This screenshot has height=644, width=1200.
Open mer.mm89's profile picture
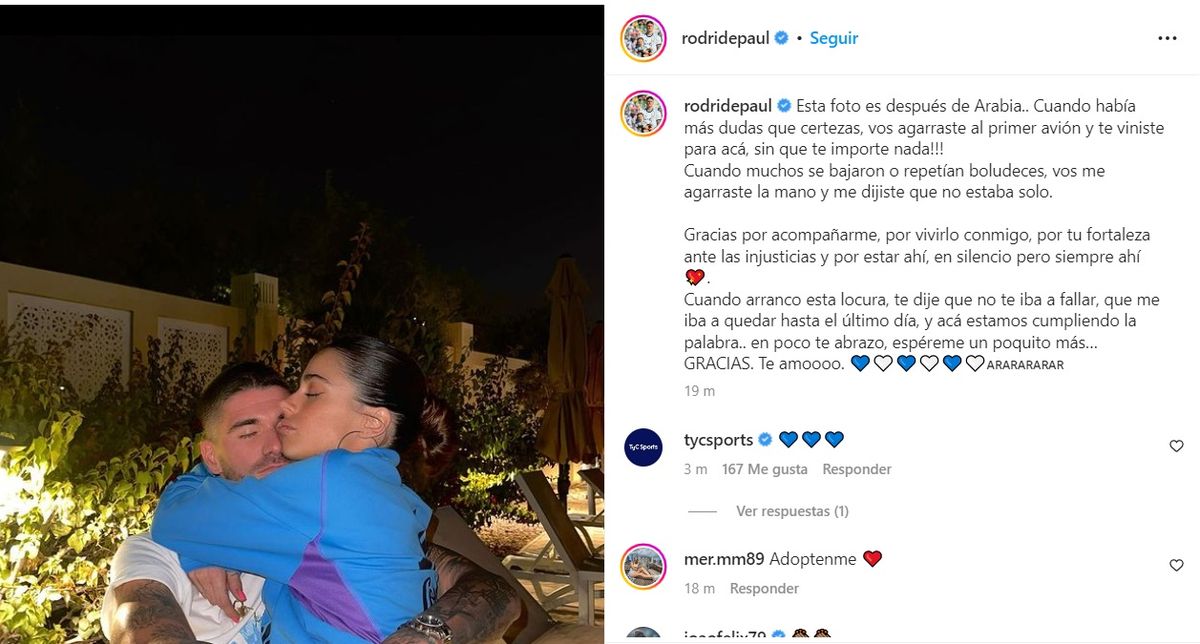(x=643, y=566)
